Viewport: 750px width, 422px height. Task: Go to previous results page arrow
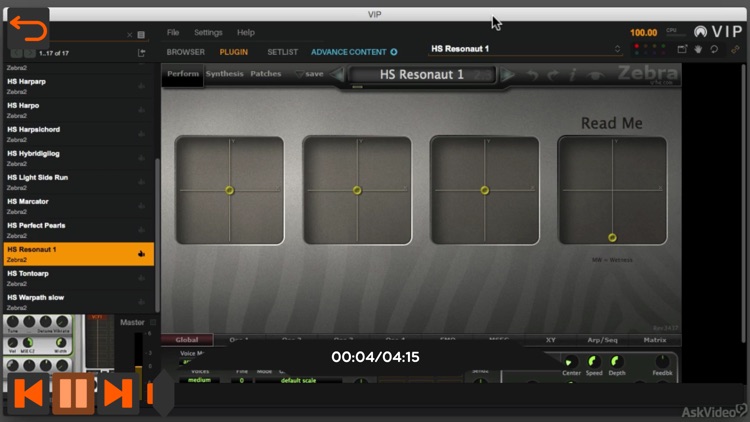click(x=16, y=53)
